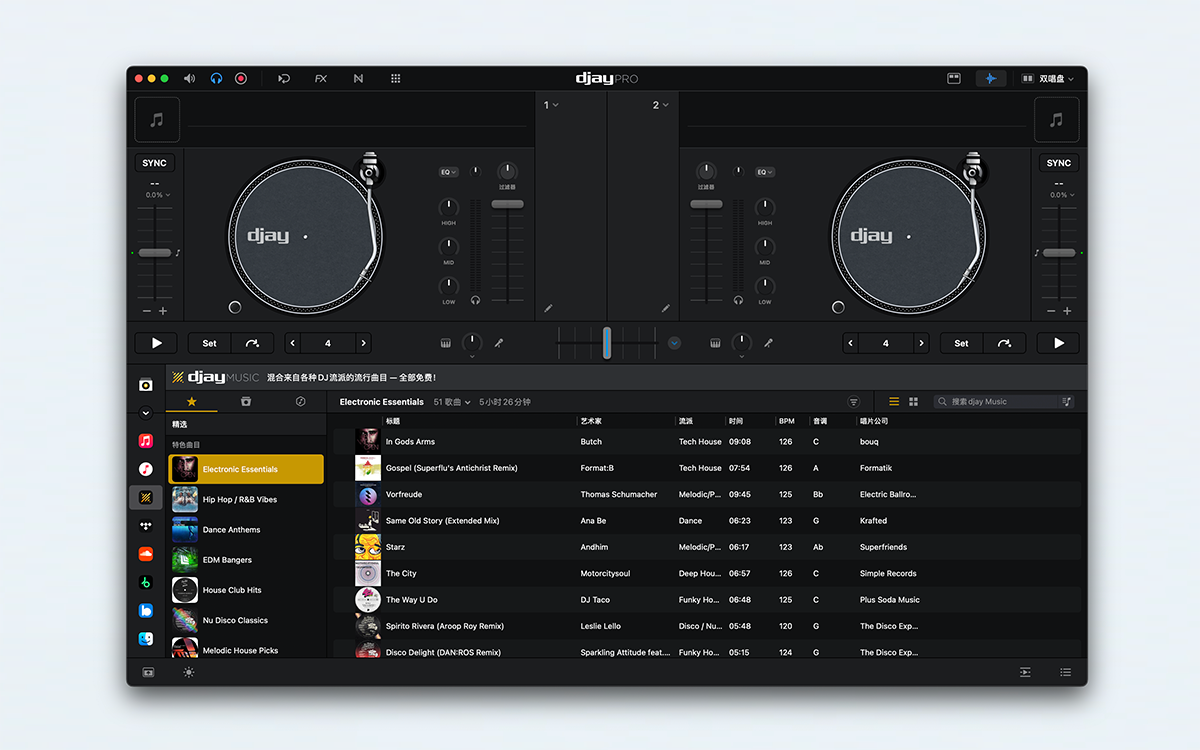
Task: Click the right deck microphone icon
Action: (769, 343)
